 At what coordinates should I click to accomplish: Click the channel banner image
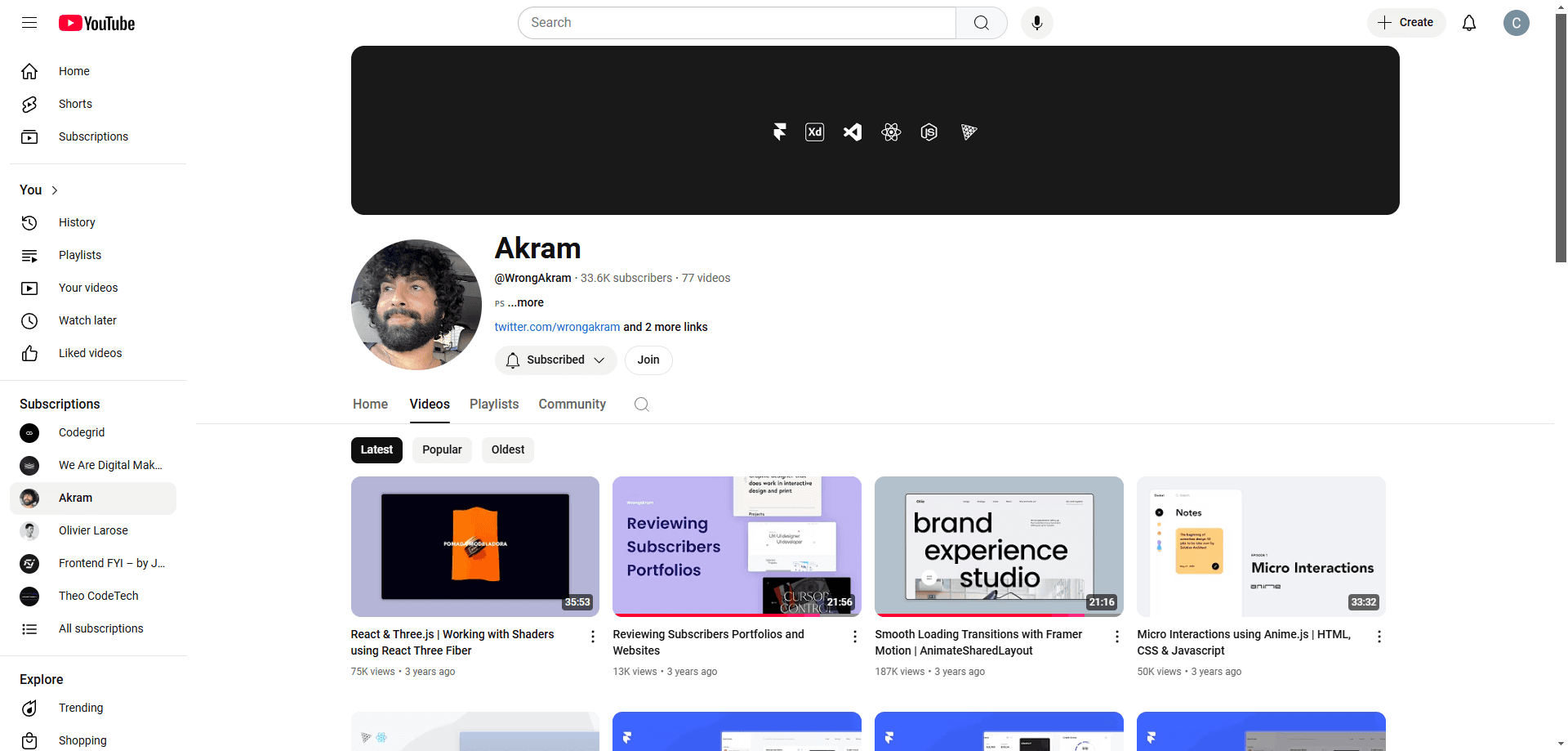[x=875, y=131]
